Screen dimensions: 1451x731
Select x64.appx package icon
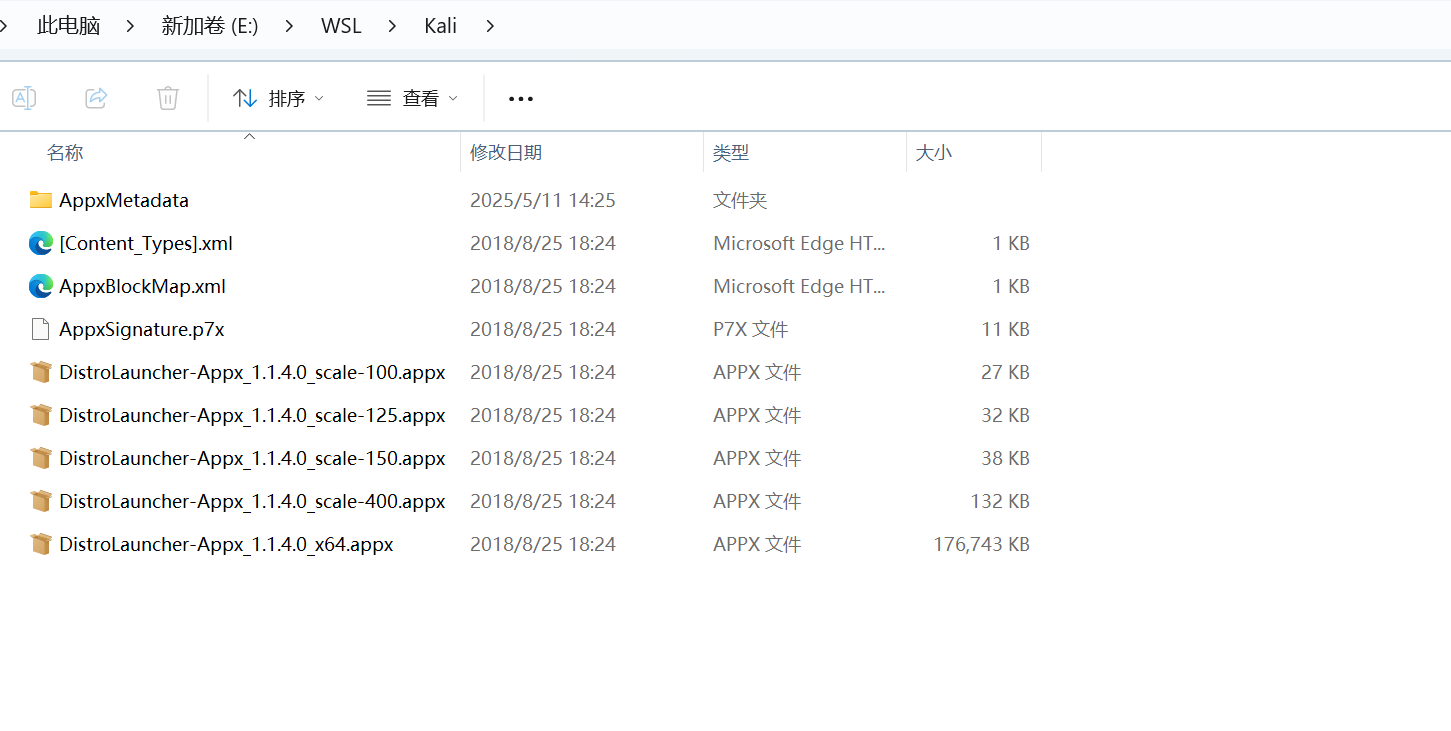pos(41,544)
